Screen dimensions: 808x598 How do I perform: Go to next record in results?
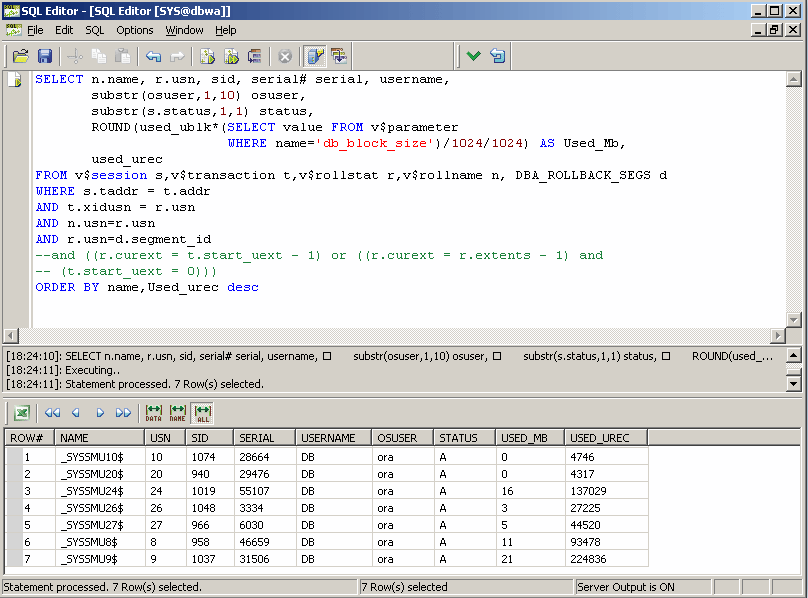click(x=100, y=412)
